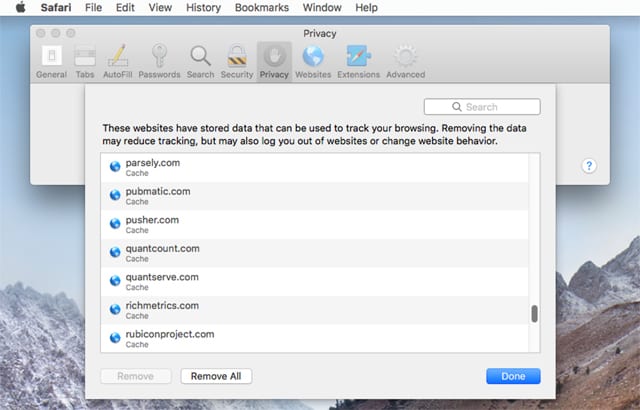The height and width of the screenshot is (410, 640).
Task: Open the Search preferences magnifier icon
Action: coord(200,59)
